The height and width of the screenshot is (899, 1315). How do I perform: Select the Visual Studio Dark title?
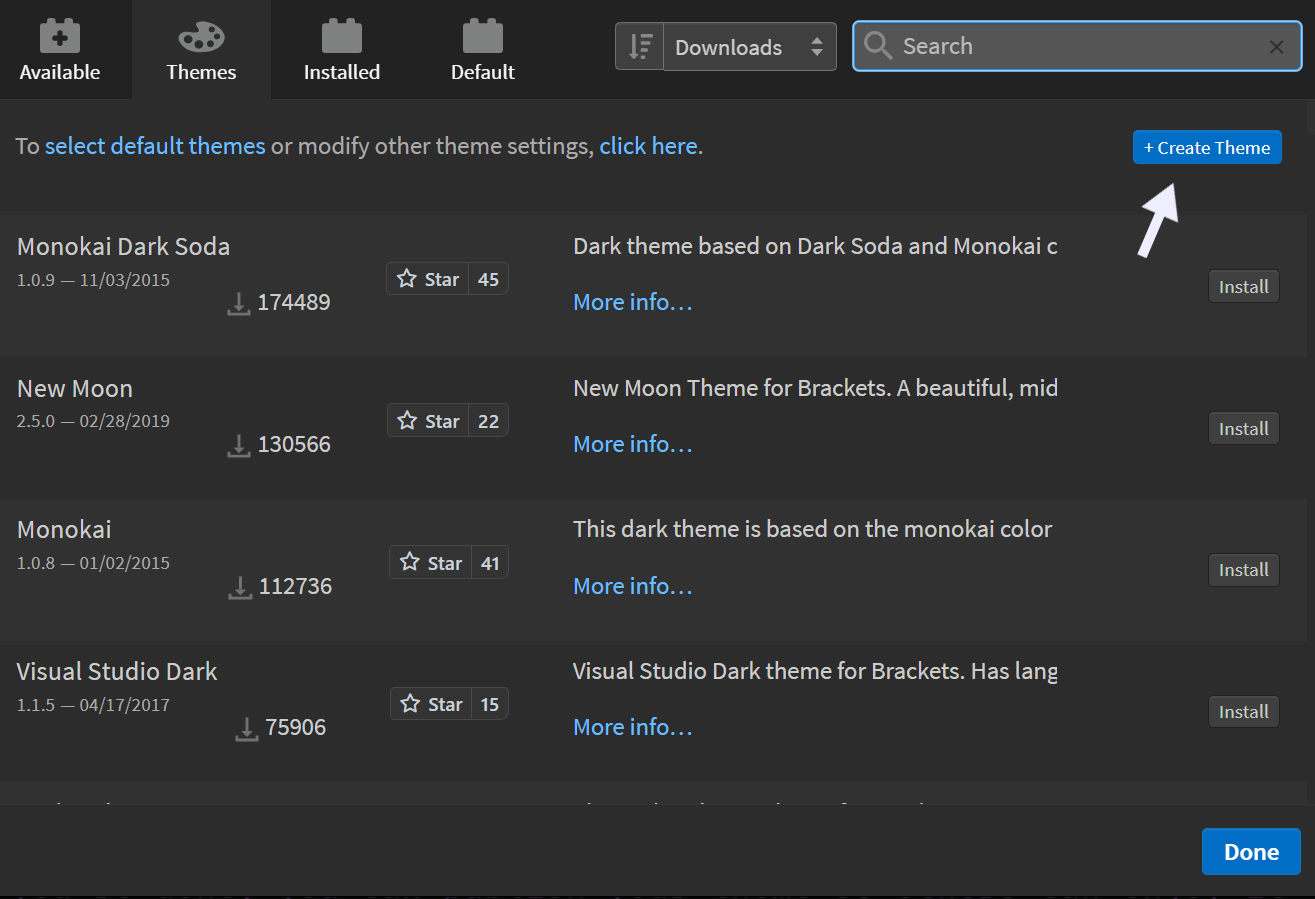coord(117,671)
